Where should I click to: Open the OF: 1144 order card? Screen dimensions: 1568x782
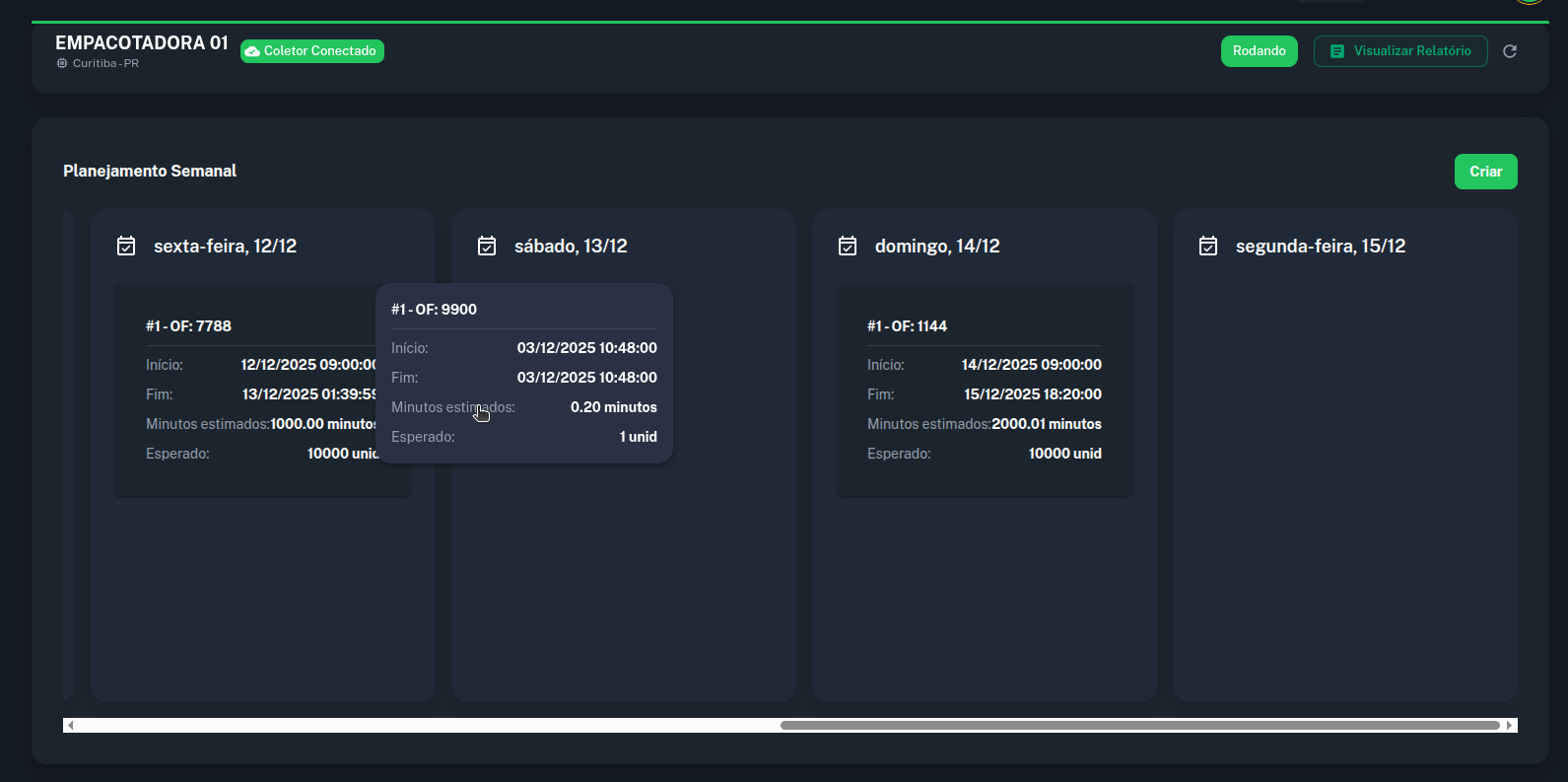pyautogui.click(x=984, y=390)
